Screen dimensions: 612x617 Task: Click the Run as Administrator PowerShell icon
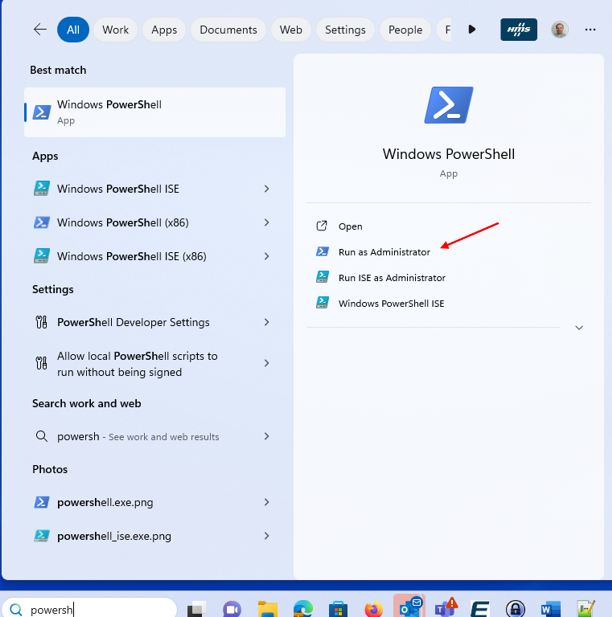pos(322,251)
